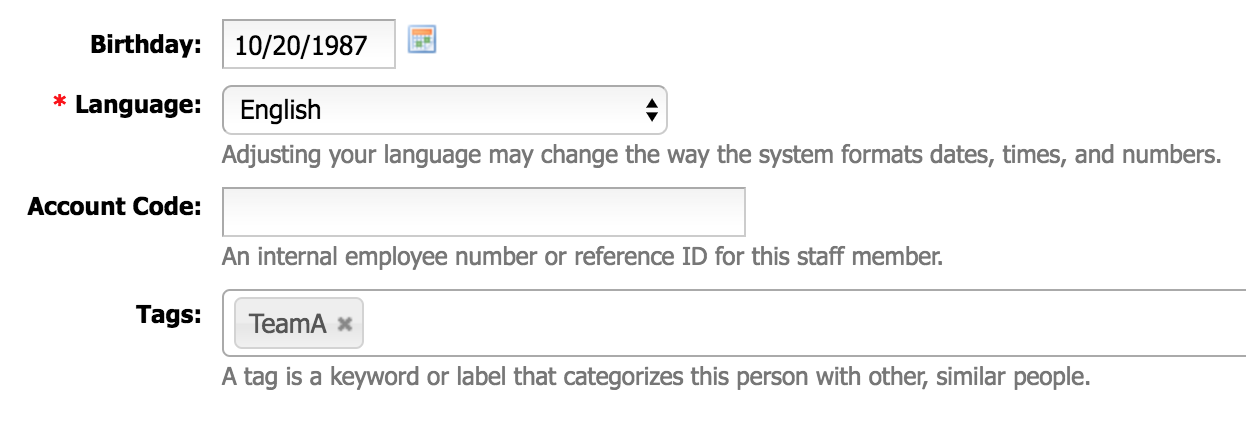Image resolution: width=1246 pixels, height=426 pixels.
Task: Click the TeamA label text in tag
Action: click(x=288, y=324)
